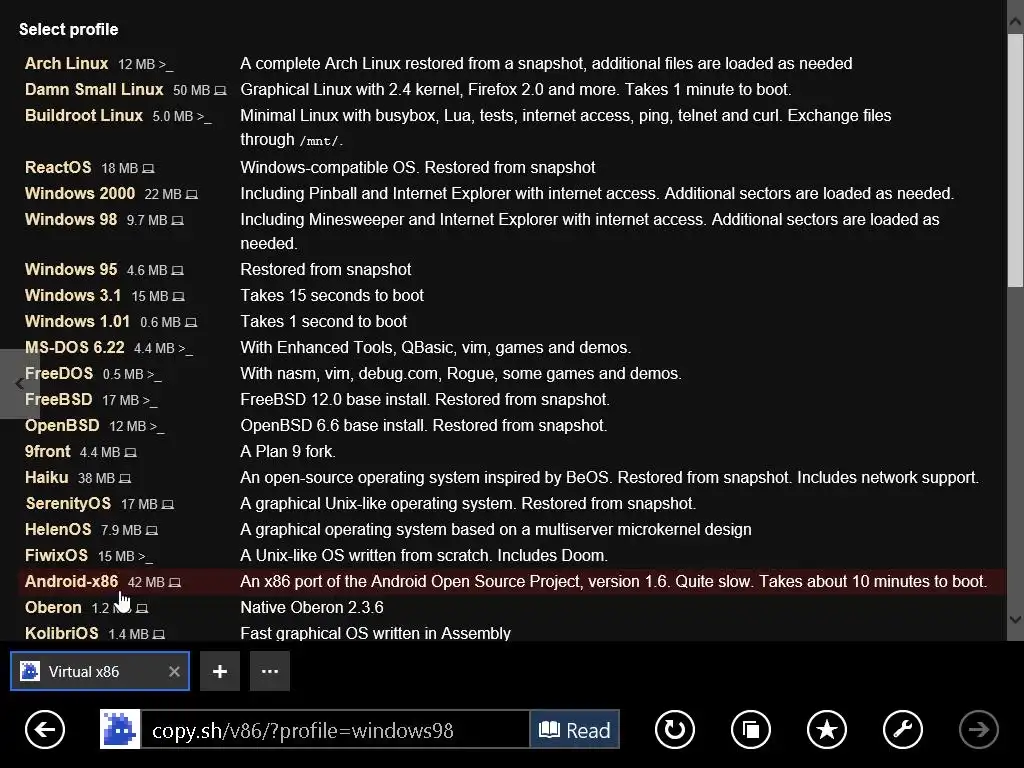Click the "Restored from snapshot" Windows 95 description

[x=326, y=269]
